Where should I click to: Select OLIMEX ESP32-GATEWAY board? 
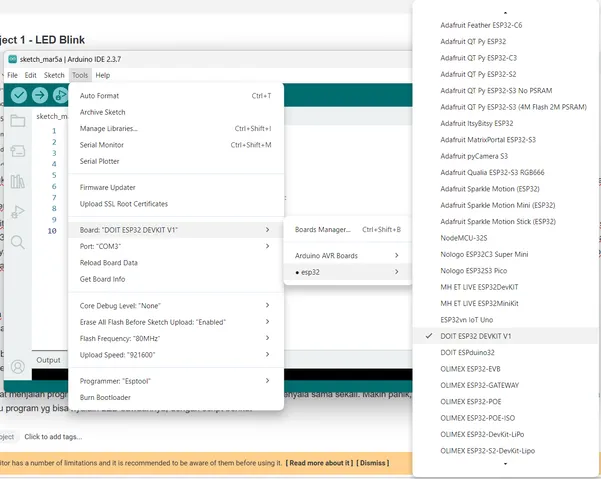(x=505, y=385)
